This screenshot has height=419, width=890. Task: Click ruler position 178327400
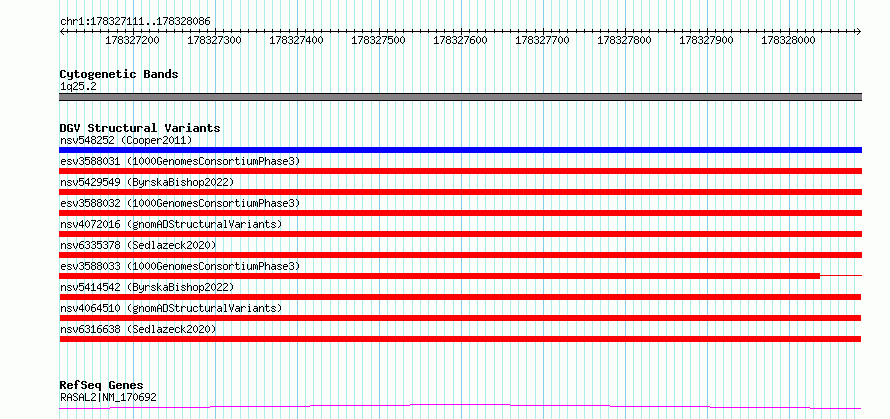point(297,40)
